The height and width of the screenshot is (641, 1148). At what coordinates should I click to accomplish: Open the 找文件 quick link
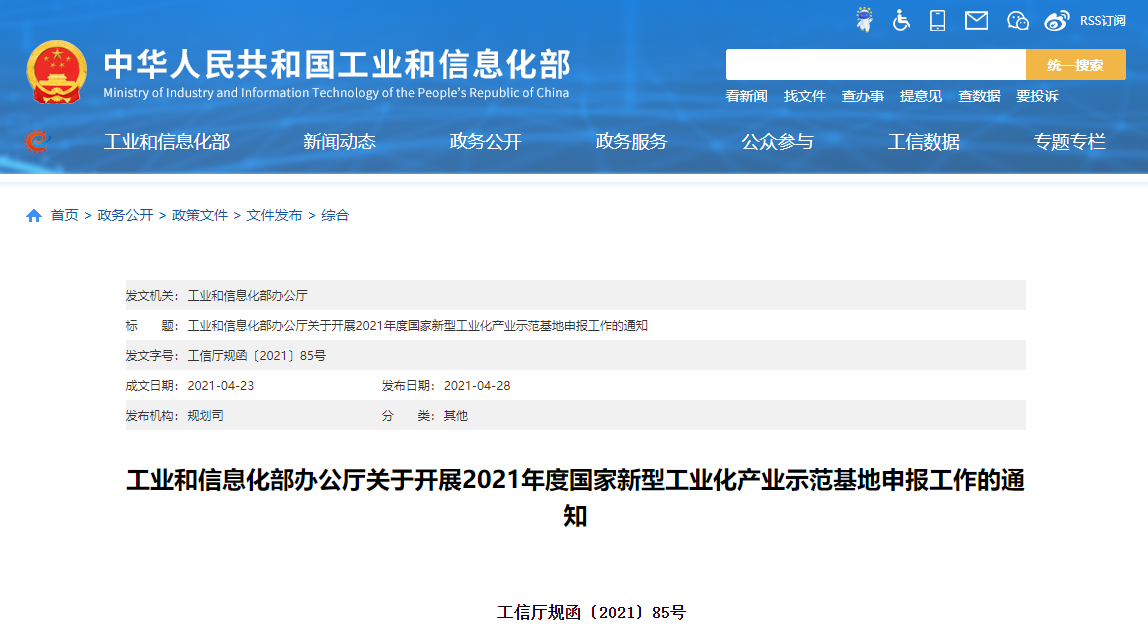804,96
